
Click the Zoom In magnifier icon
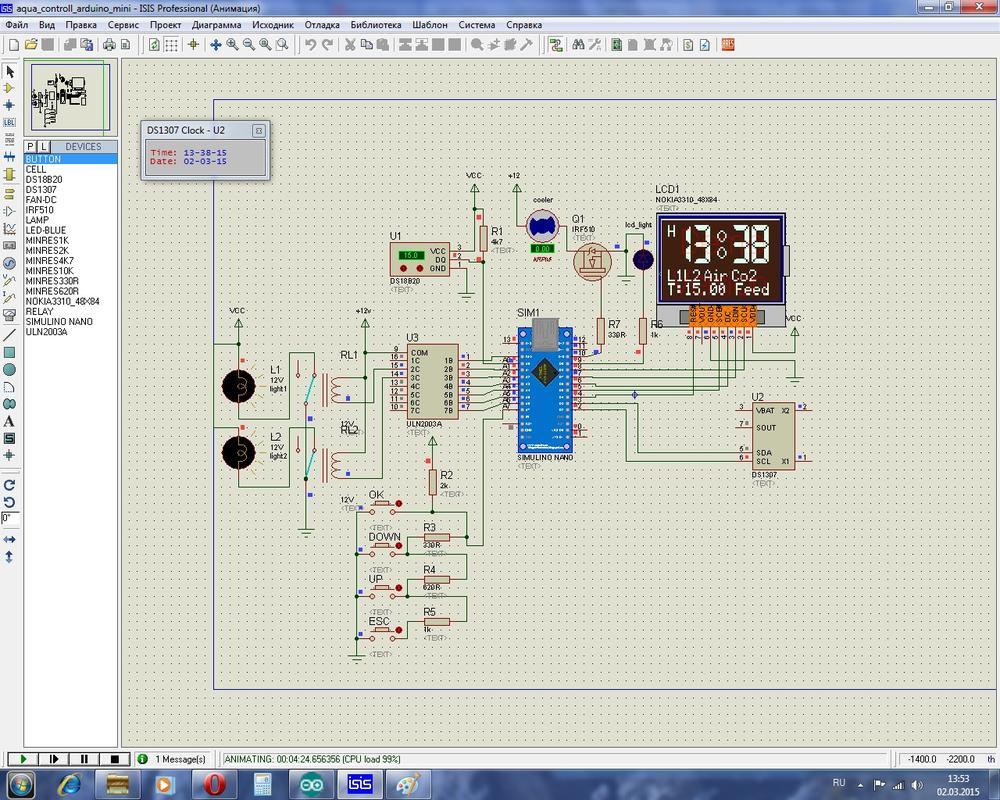[232, 45]
